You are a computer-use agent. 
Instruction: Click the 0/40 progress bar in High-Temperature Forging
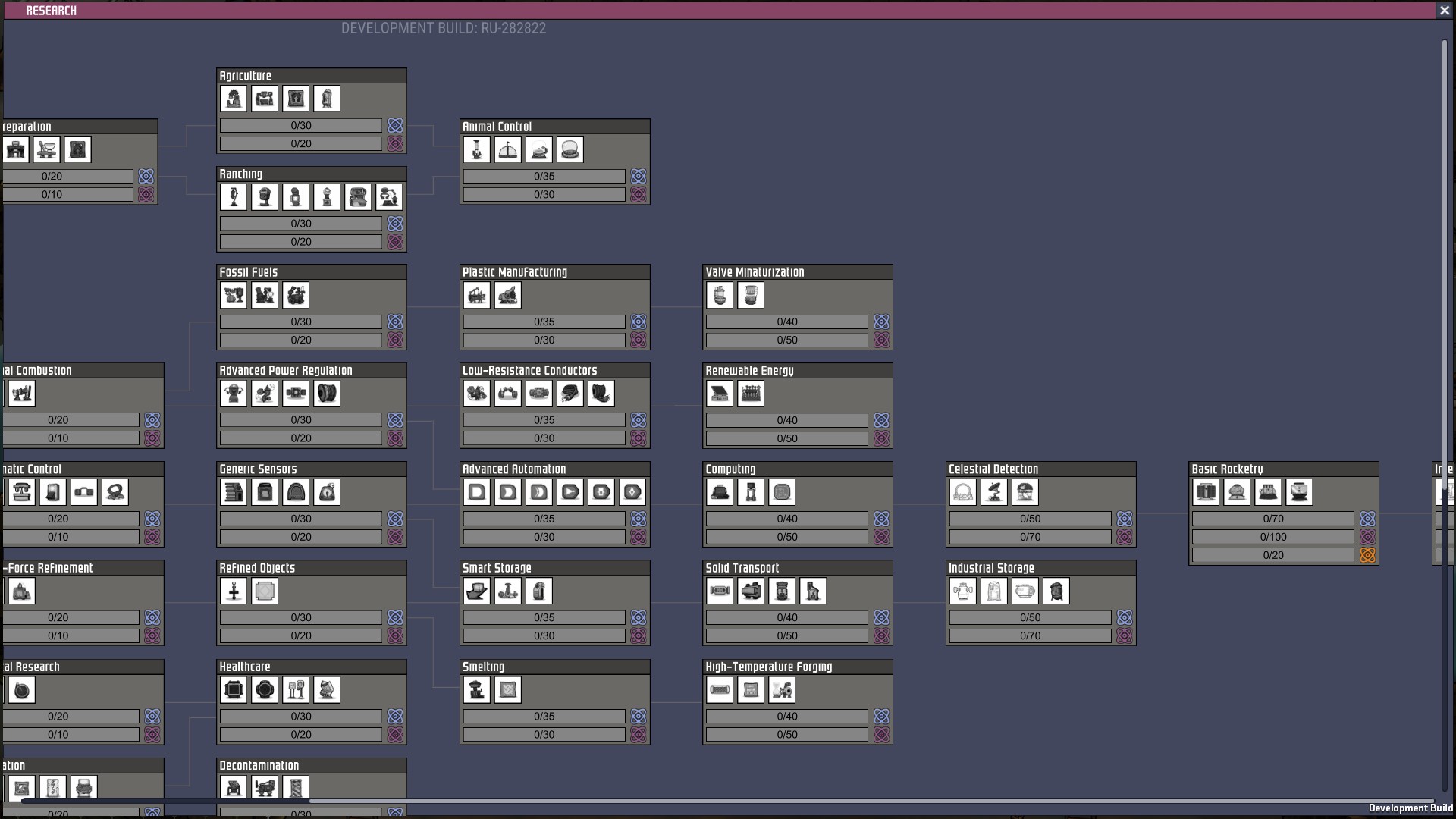(786, 717)
